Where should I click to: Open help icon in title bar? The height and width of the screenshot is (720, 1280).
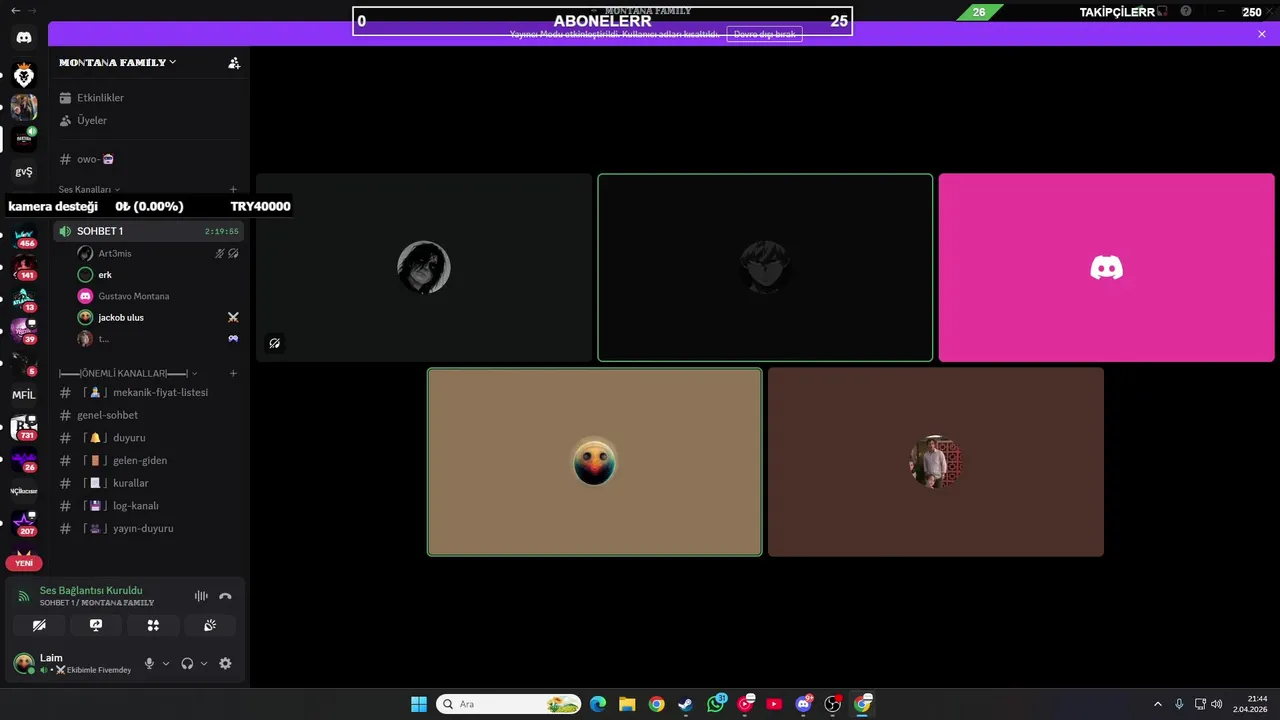(1186, 11)
